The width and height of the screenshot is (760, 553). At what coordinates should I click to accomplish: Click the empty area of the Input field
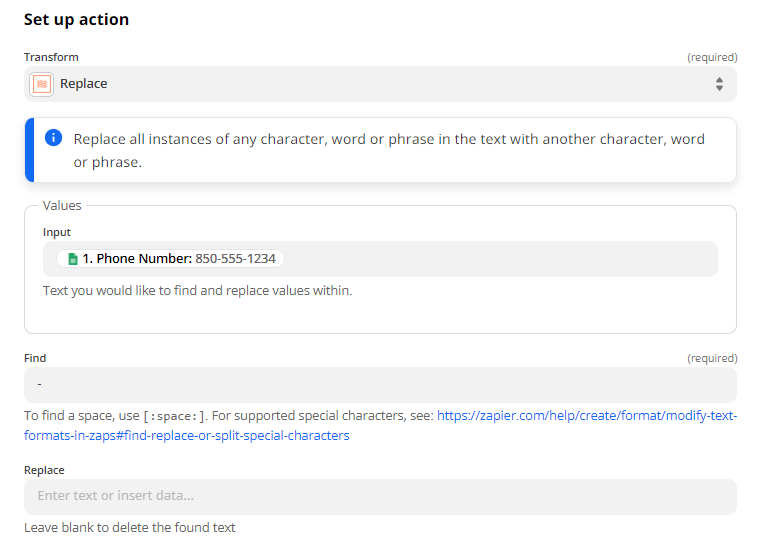499,259
